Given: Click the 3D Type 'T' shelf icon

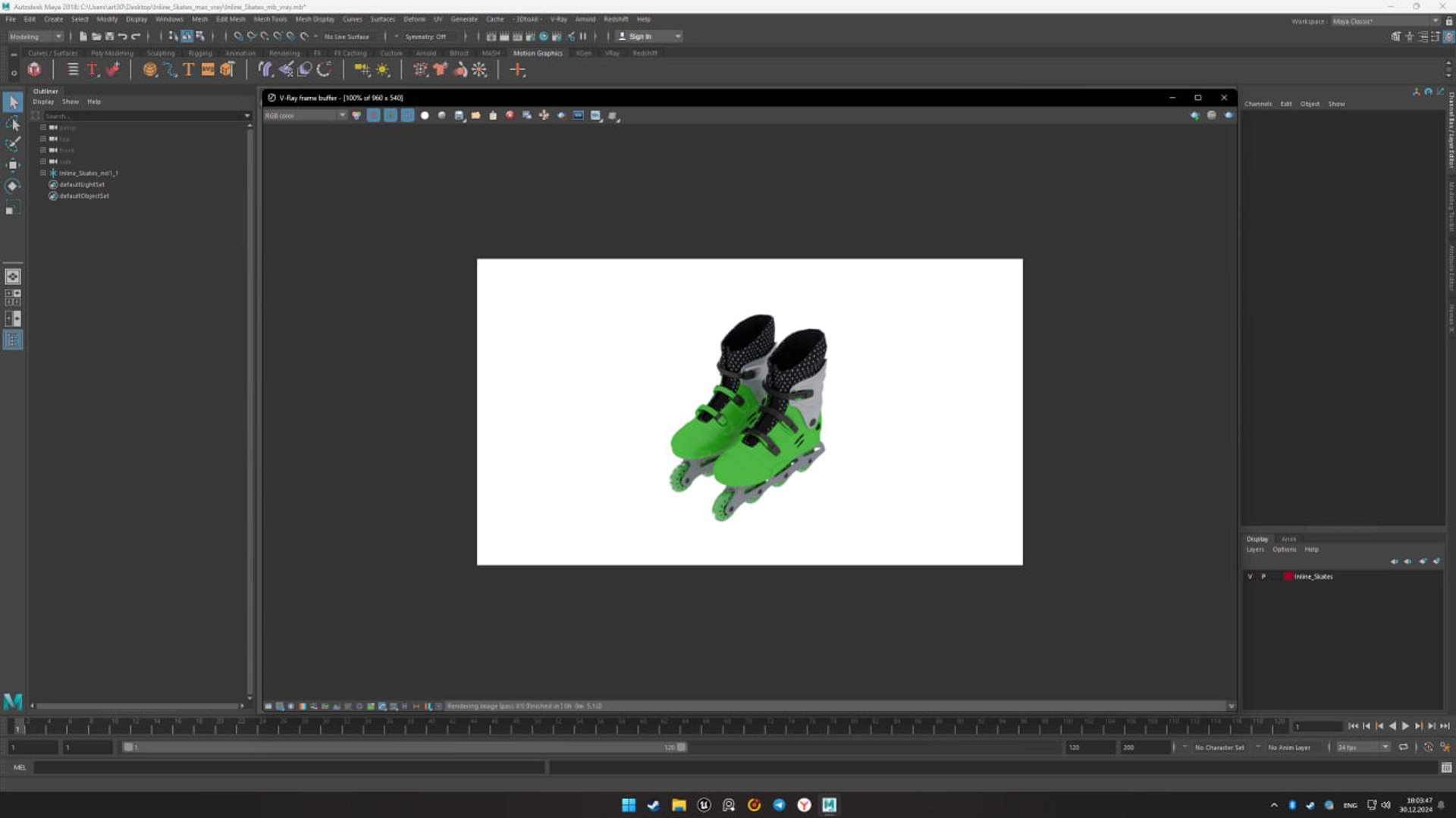Looking at the screenshot, I should tap(188, 70).
